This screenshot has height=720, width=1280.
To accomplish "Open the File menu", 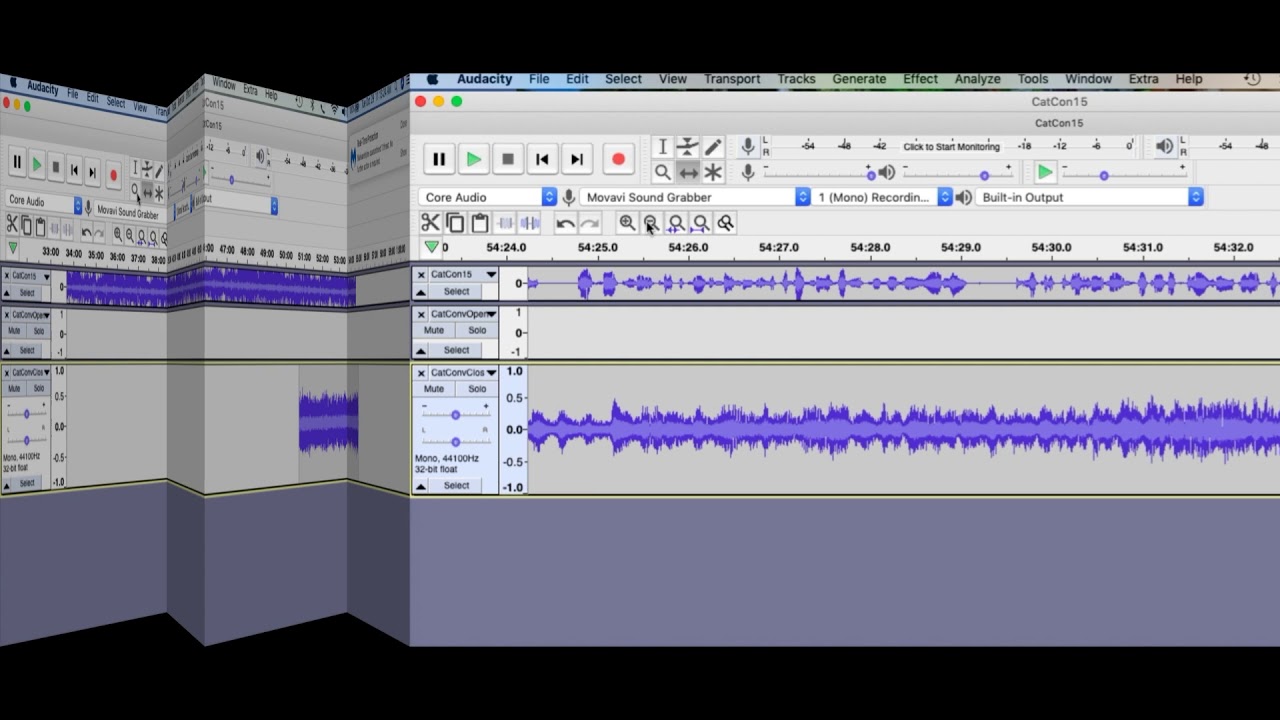I will coord(539,79).
